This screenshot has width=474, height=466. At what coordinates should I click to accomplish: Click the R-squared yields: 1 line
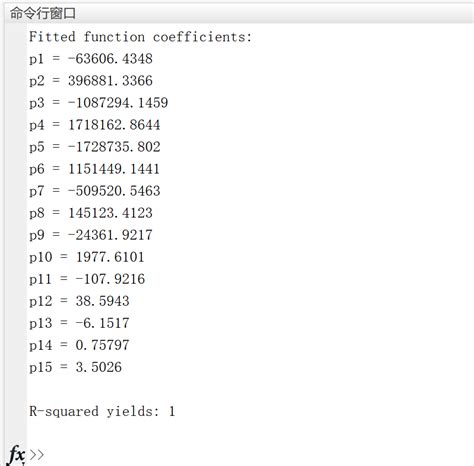pos(102,411)
